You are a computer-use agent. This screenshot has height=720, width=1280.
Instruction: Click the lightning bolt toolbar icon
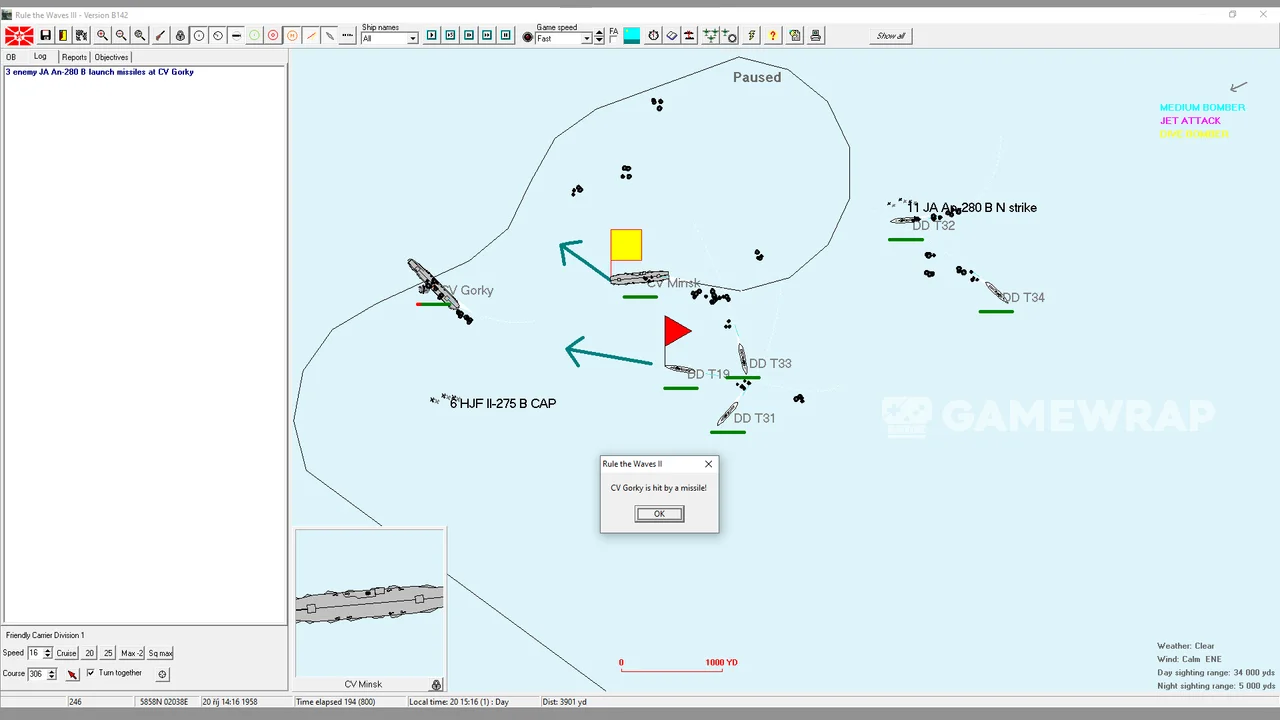pyautogui.click(x=751, y=36)
